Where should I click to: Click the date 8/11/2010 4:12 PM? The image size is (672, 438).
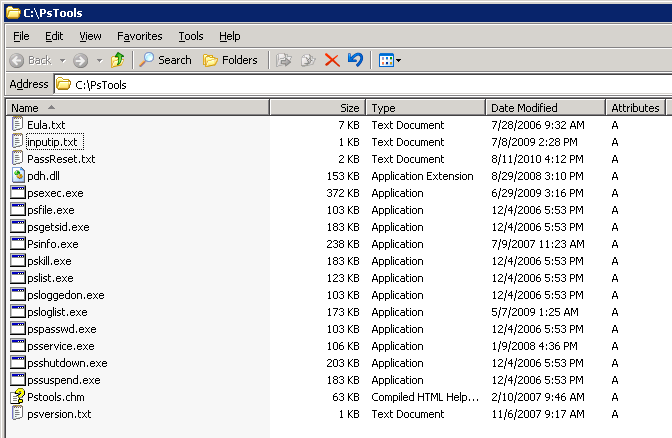pos(537,159)
